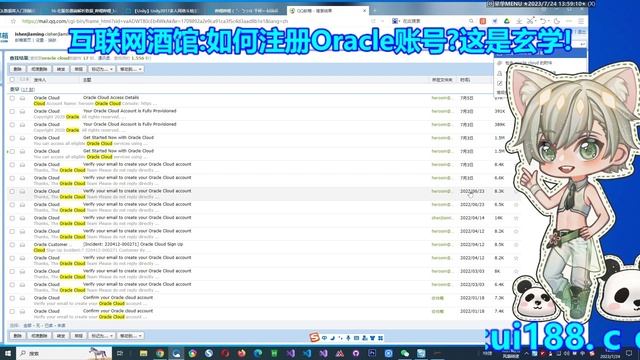Switch to the Unity browser tab
This screenshot has height=360, width=640.
pos(165,11)
